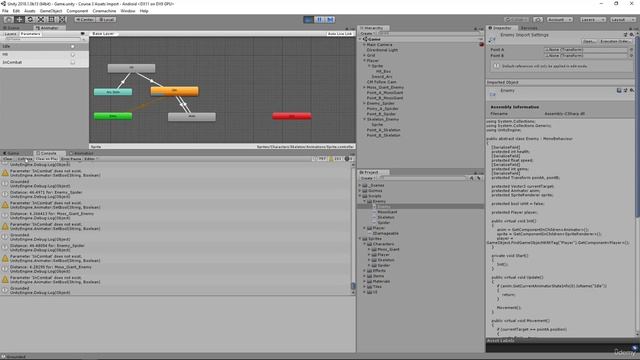Click the parameter search field in Animator
Image resolution: width=640 pixels, height=360 pixels.
coord(43,40)
